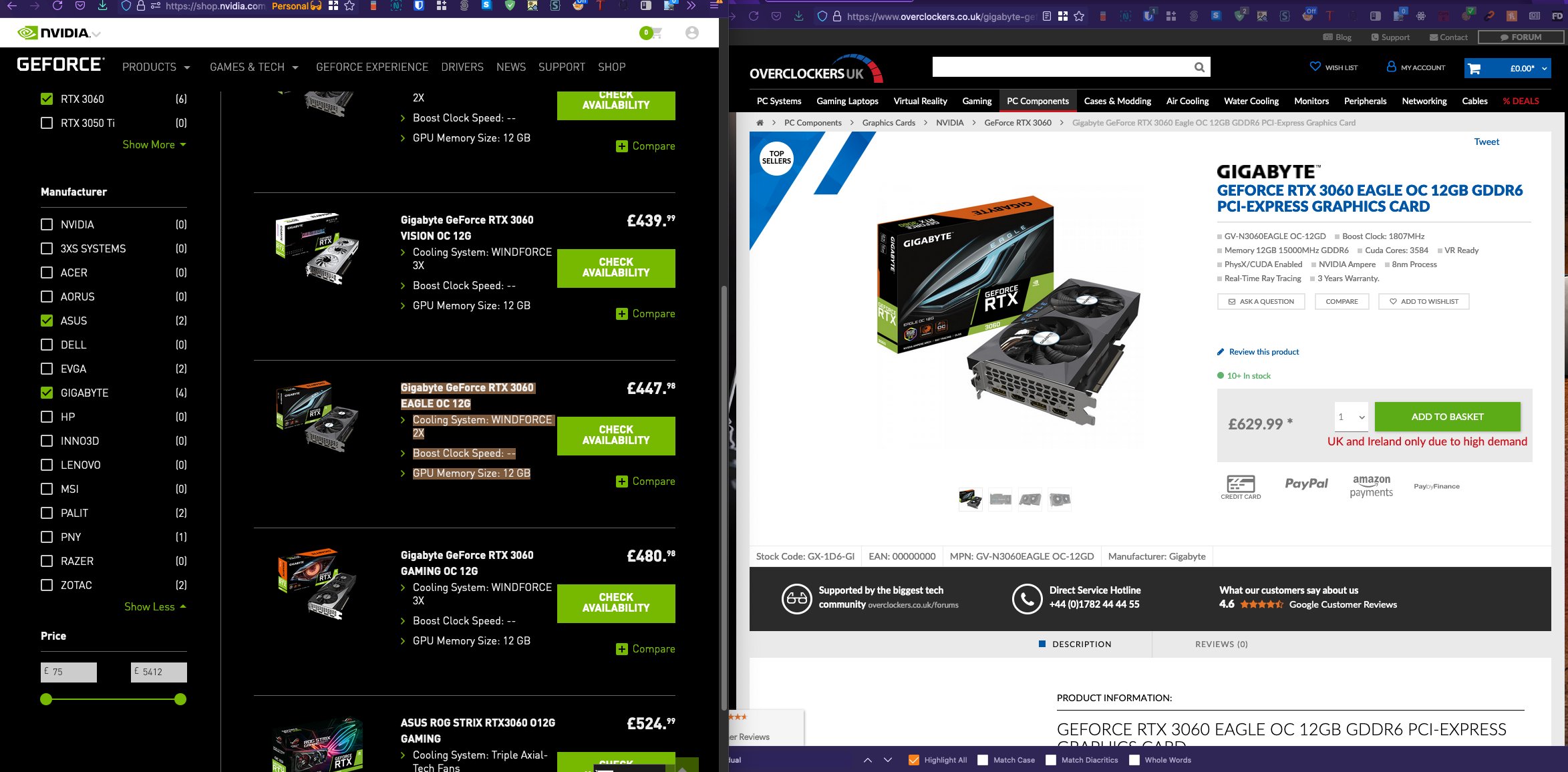
Task: Click the green Add to Basket button
Action: click(x=1447, y=417)
